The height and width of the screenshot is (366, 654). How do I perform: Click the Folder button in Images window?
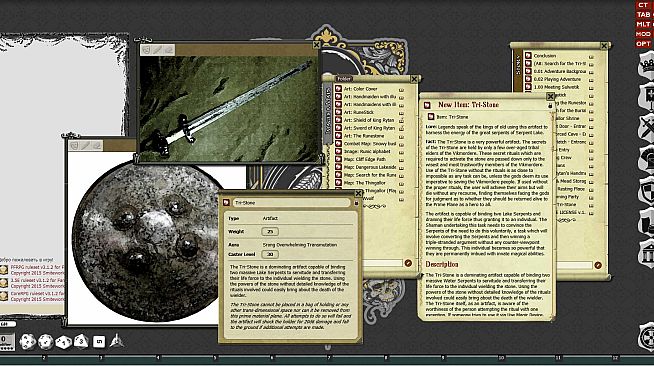click(344, 79)
